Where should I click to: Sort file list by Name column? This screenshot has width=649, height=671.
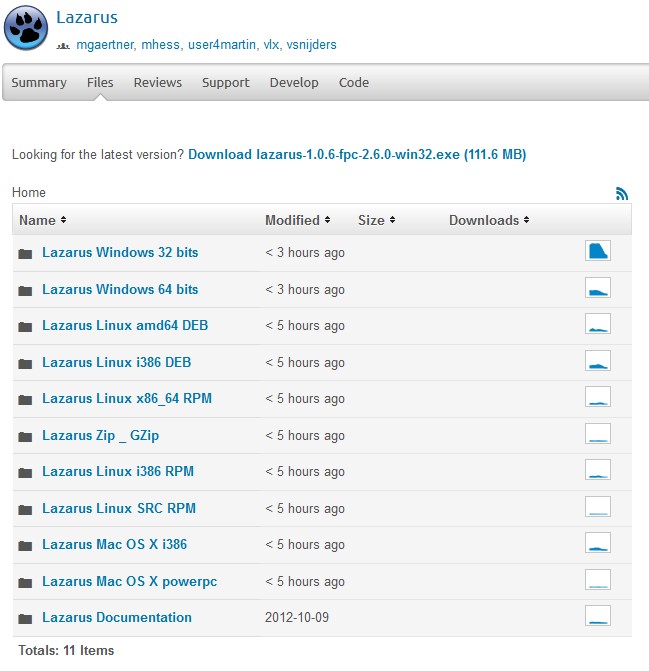pos(42,220)
